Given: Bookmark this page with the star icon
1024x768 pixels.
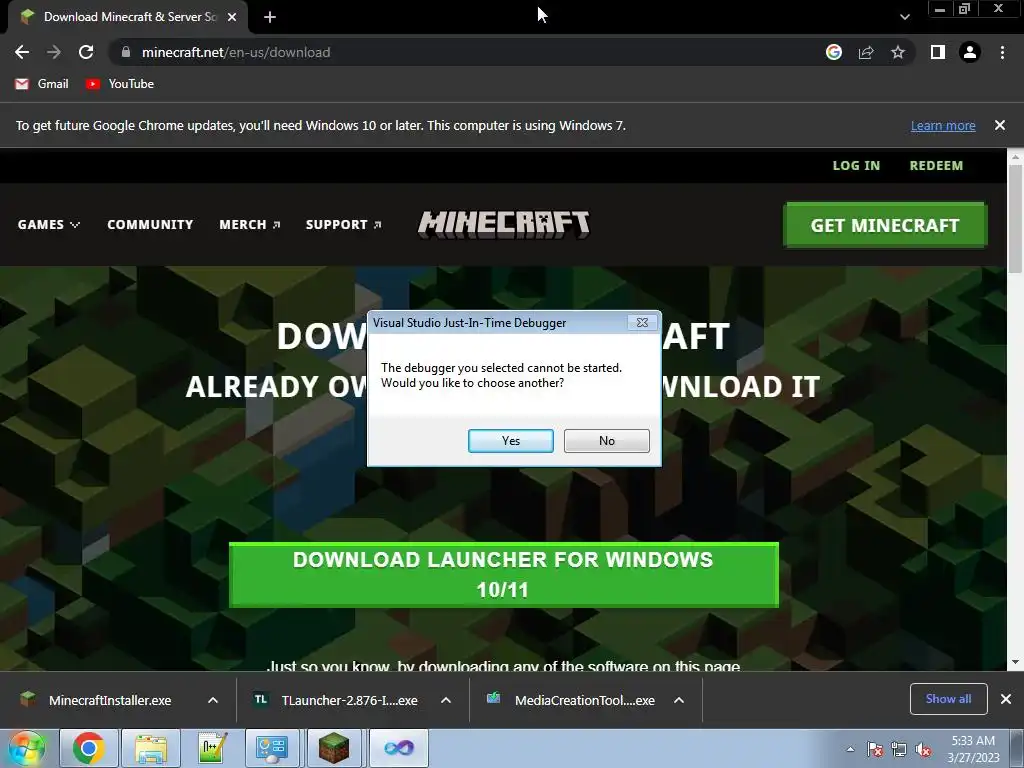Looking at the screenshot, I should (898, 52).
